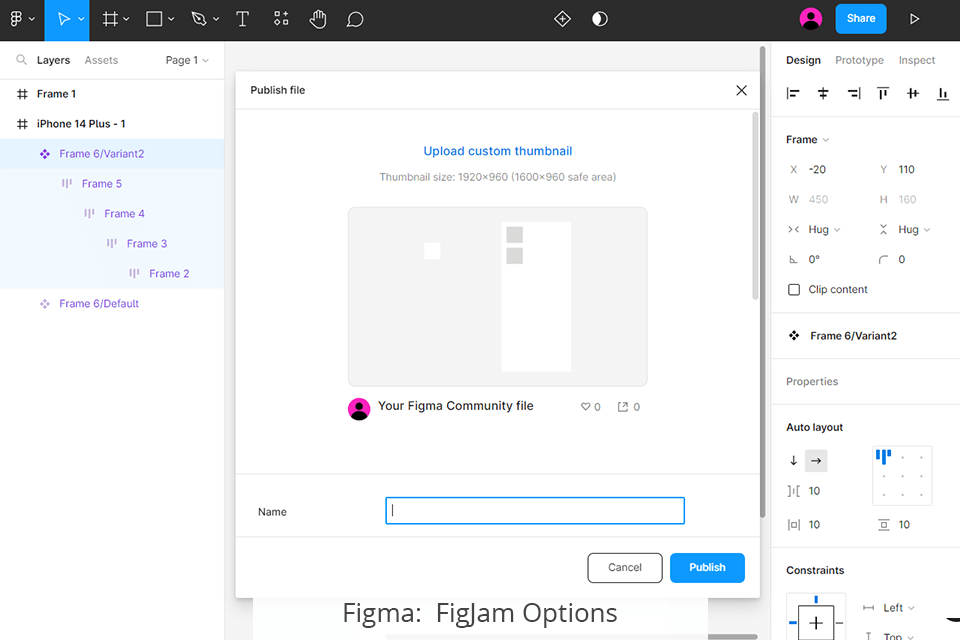Screen dimensions: 960x640
Task: Align horizontal centers icon
Action: [823, 94]
